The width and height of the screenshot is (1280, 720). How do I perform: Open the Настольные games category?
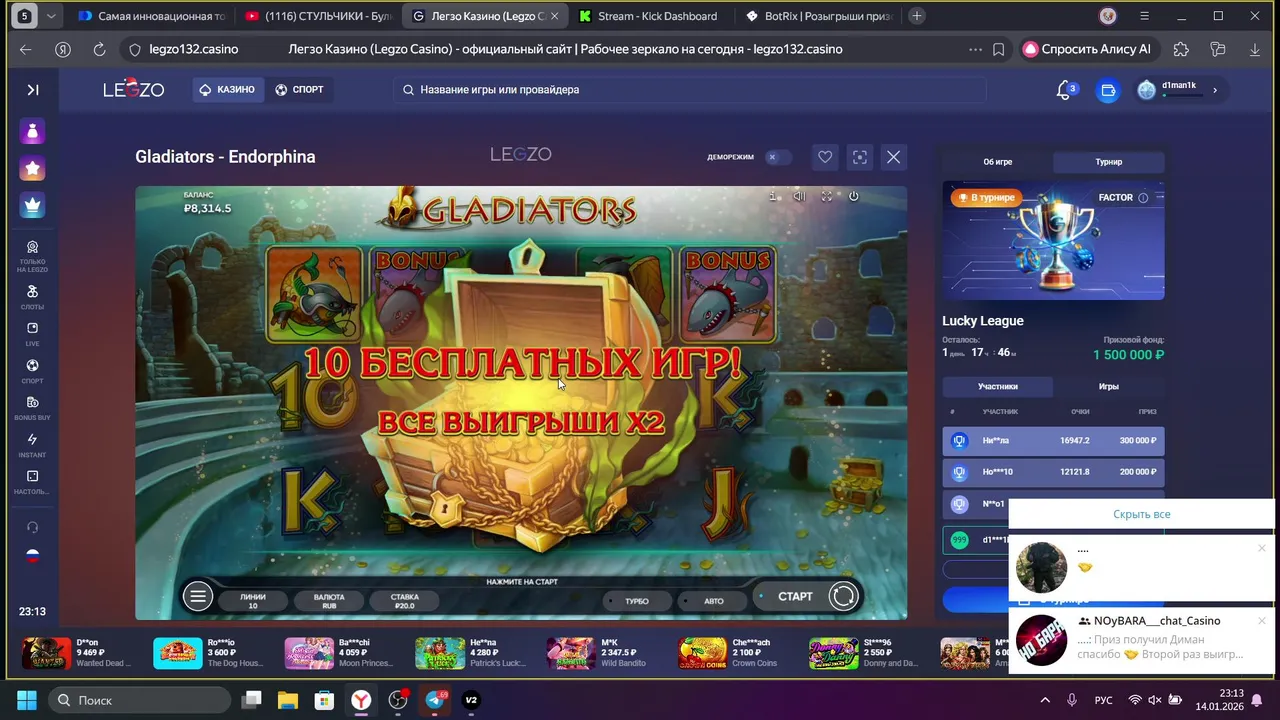[x=32, y=482]
